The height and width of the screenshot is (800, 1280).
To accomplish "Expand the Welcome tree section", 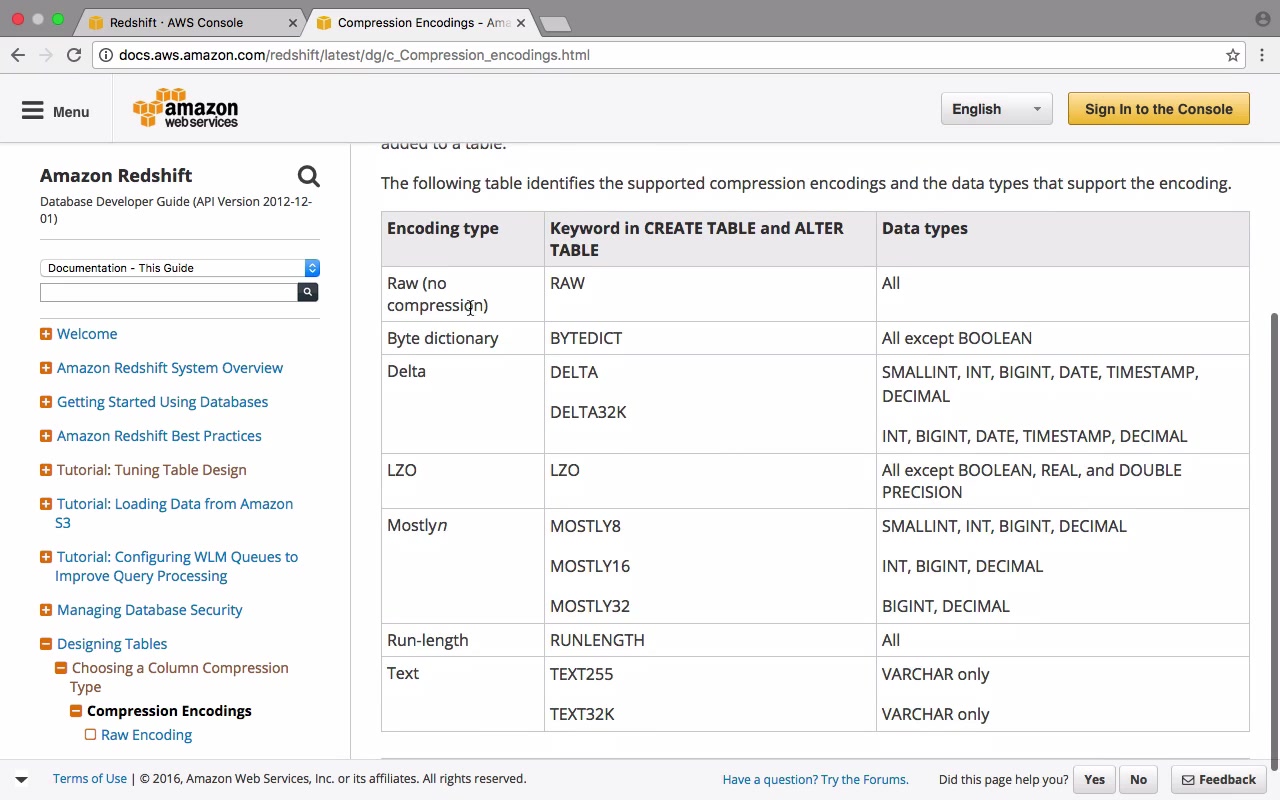I will (x=46, y=334).
